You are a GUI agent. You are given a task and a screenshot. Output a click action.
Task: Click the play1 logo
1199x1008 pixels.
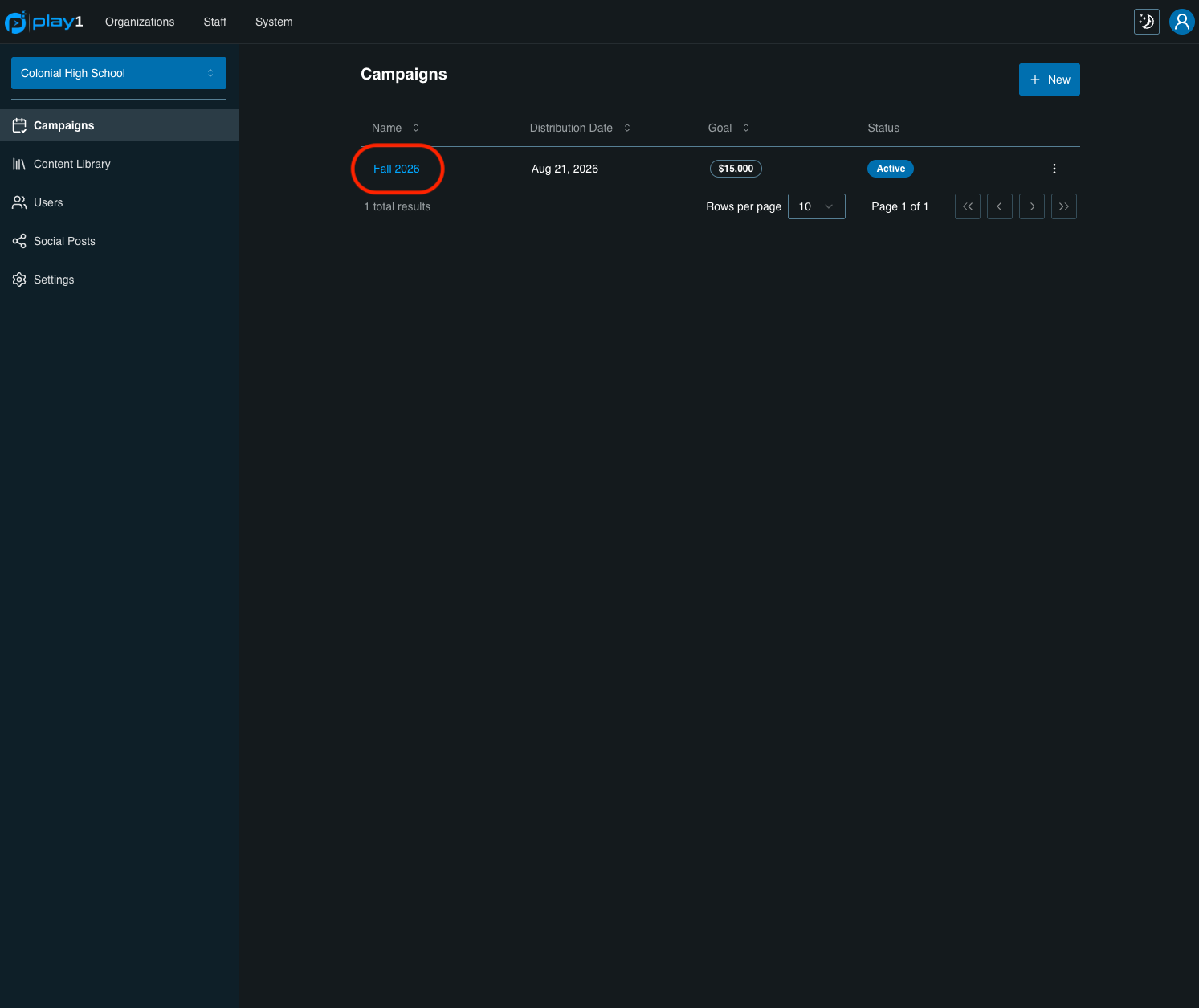tap(44, 22)
